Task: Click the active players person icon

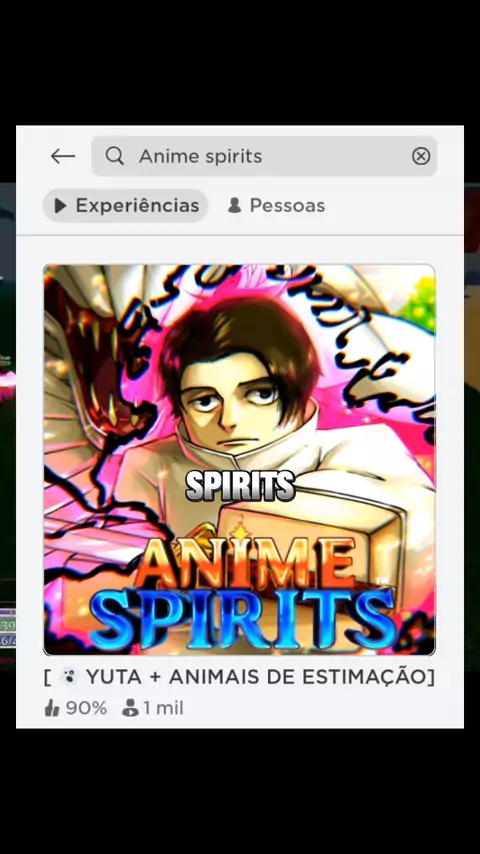Action: (130, 708)
